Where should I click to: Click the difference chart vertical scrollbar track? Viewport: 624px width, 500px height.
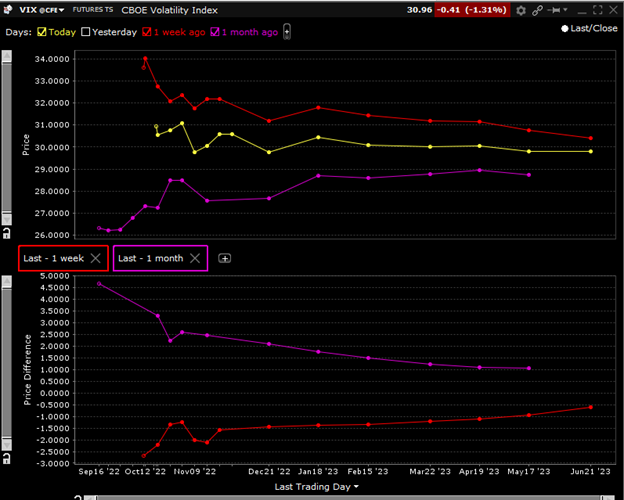point(7,363)
